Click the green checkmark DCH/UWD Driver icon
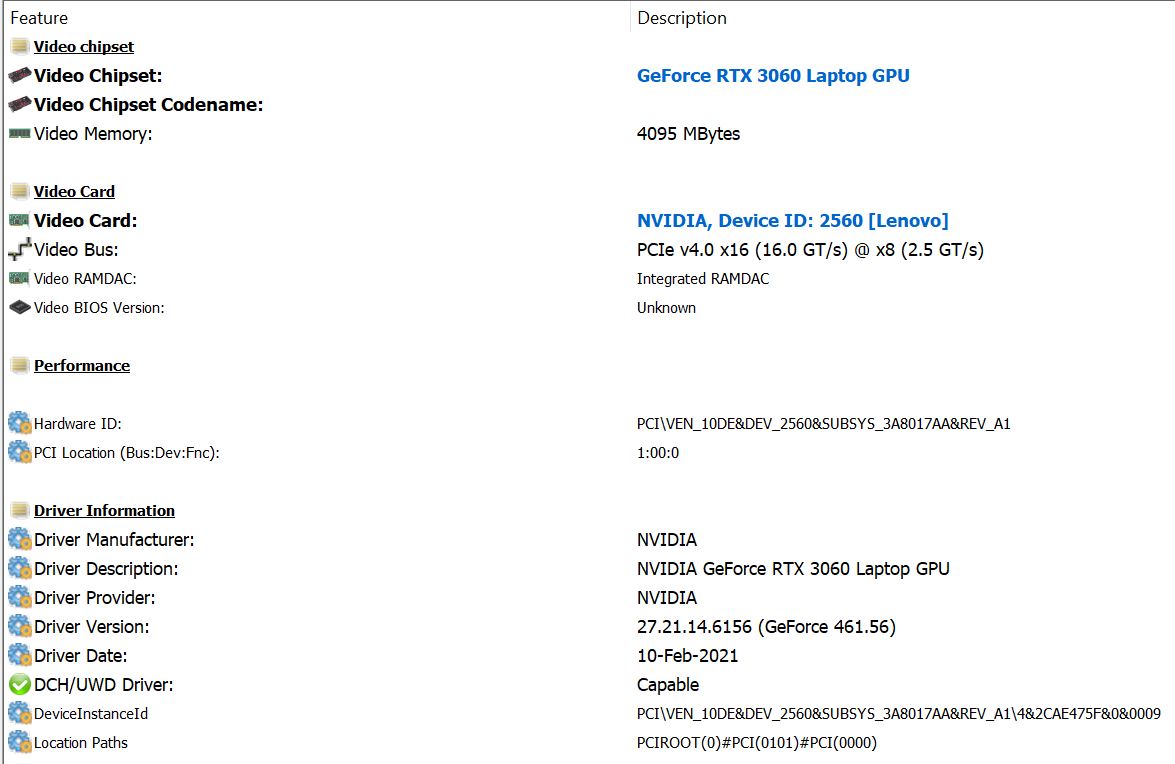The image size is (1175, 764). tap(19, 685)
